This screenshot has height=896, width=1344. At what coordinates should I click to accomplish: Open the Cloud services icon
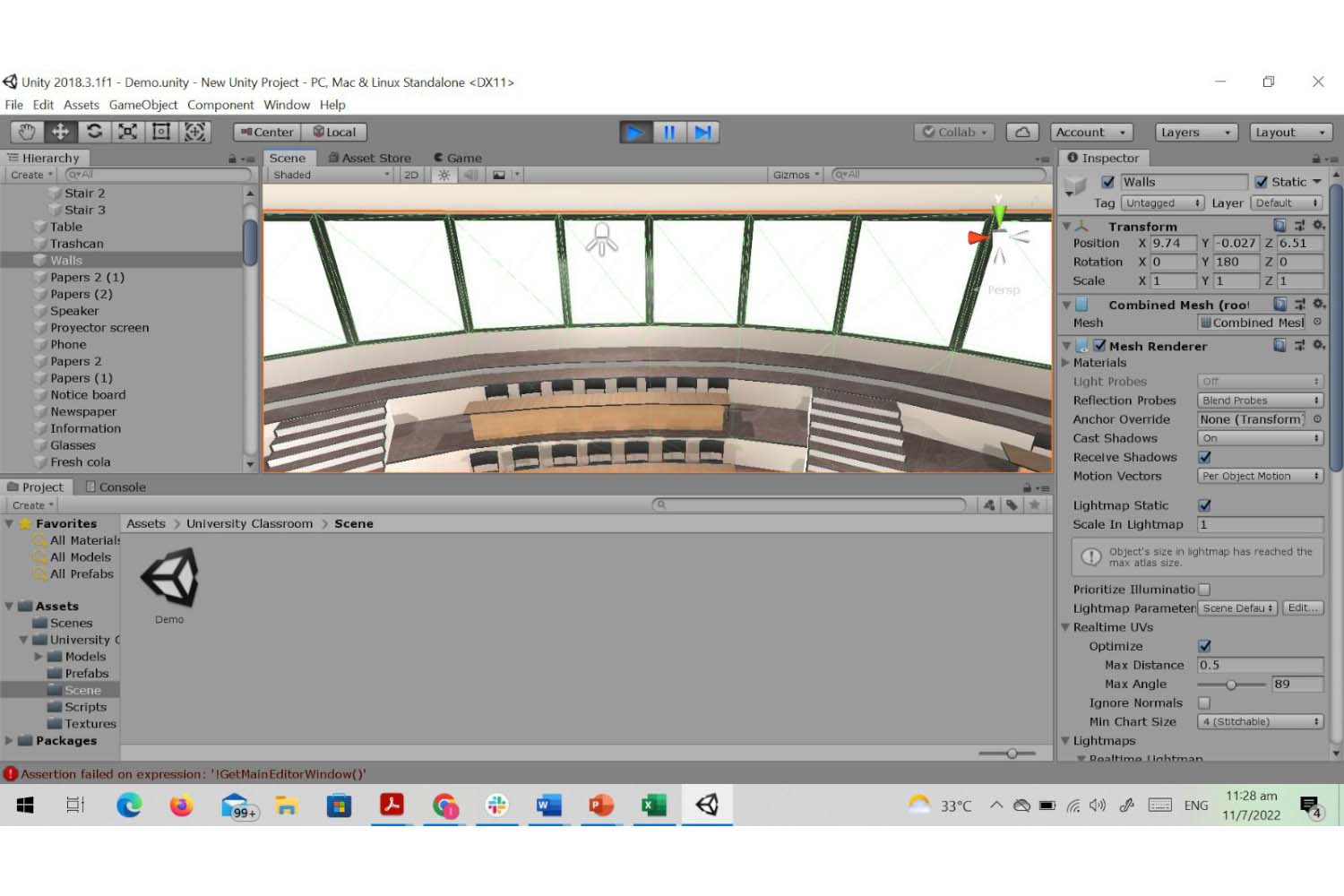point(1022,132)
